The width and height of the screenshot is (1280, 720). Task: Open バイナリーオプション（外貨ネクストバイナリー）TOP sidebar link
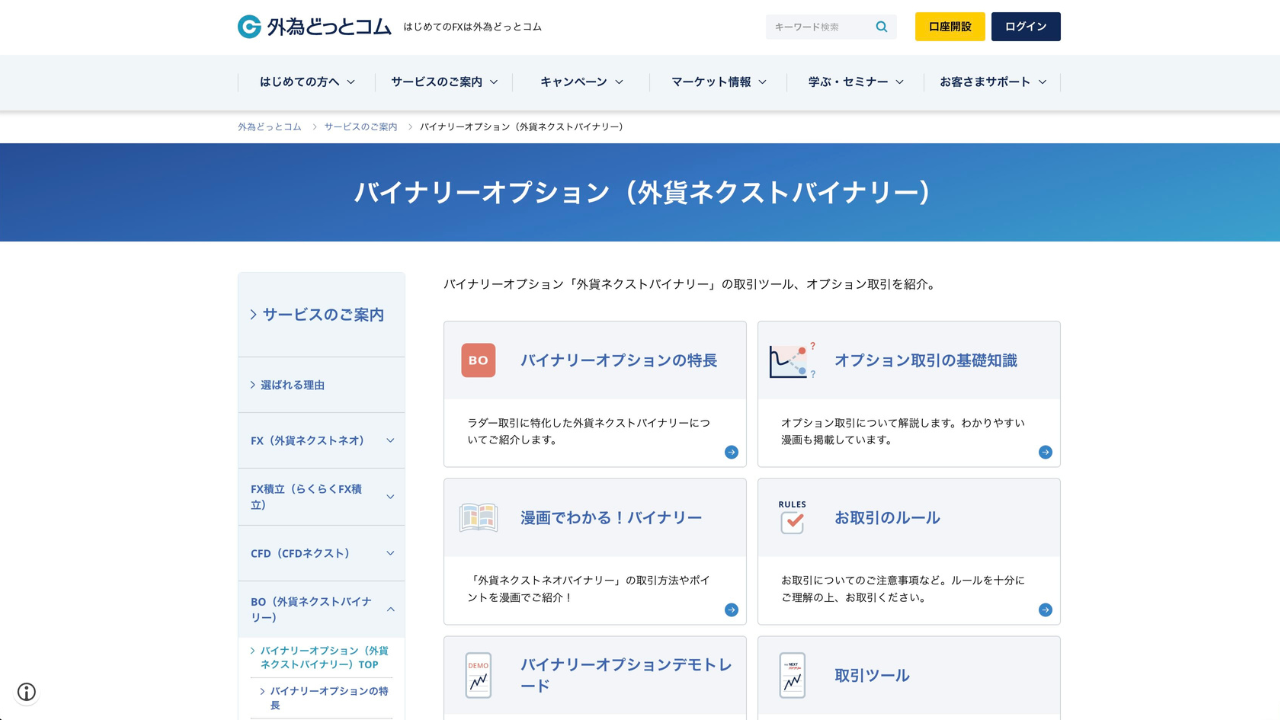tap(324, 657)
